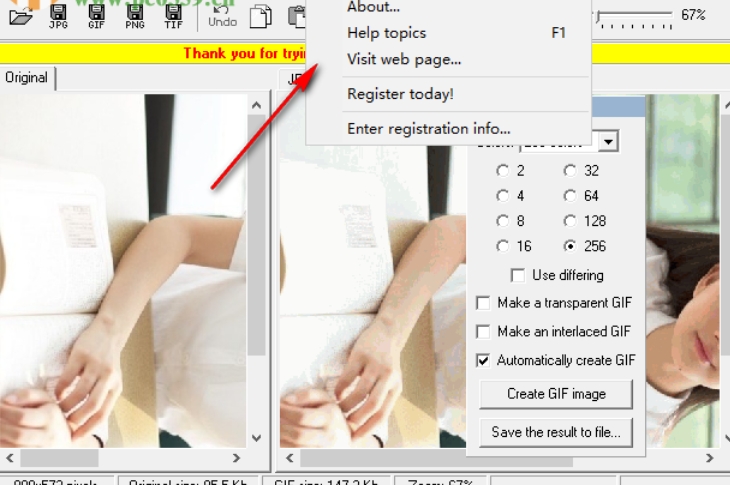Click Original panel scroll right arrow
The image size is (730, 485).
236,458
